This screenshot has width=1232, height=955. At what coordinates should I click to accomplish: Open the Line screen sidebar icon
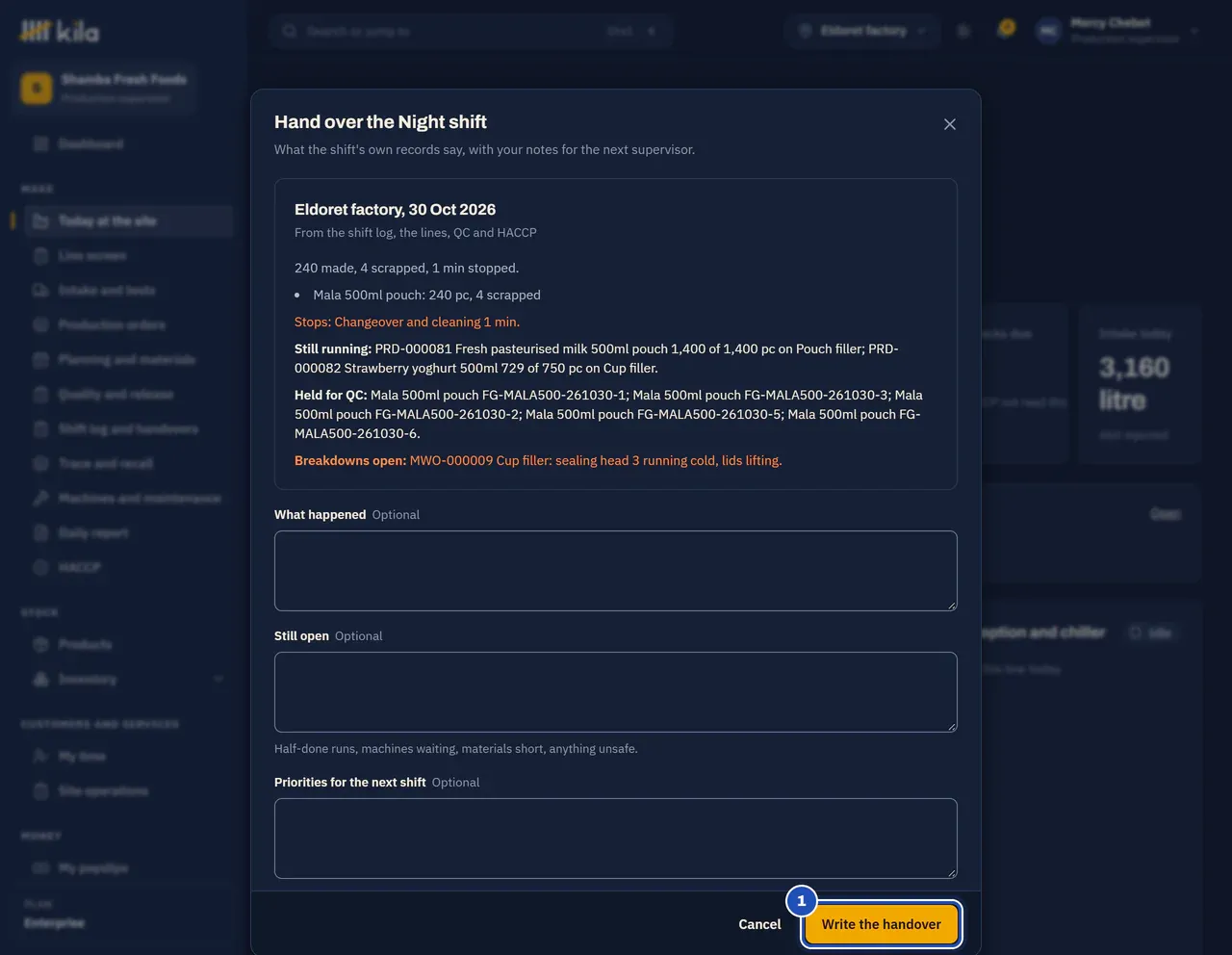click(x=40, y=256)
